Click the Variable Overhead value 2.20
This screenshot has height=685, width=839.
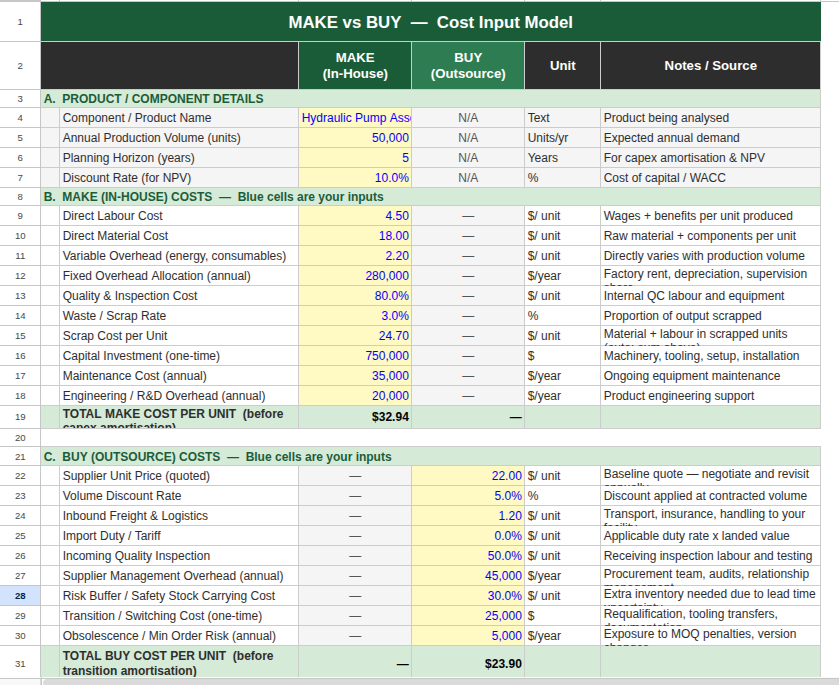coord(355,256)
